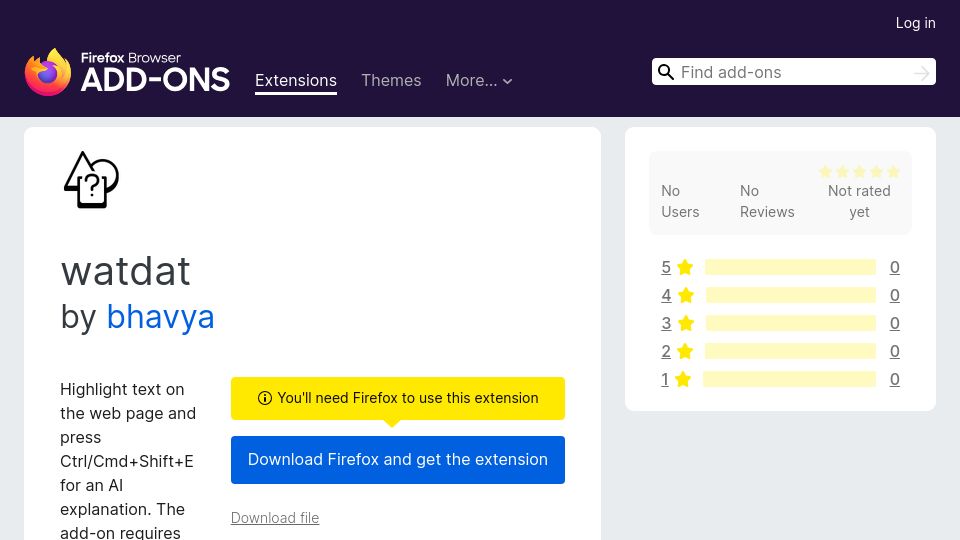The width and height of the screenshot is (960, 540).
Task: Click the Log in link
Action: [915, 23]
